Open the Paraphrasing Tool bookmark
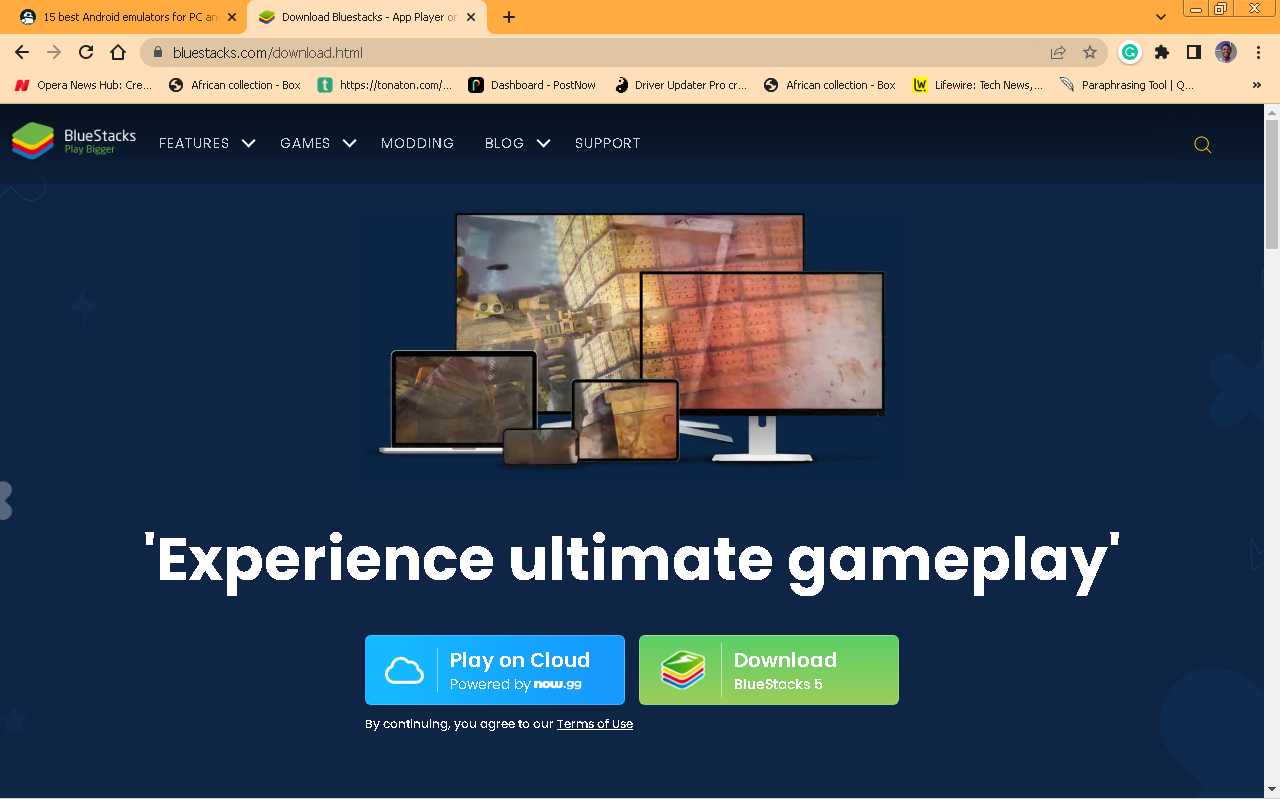The width and height of the screenshot is (1280, 800). [x=1127, y=85]
